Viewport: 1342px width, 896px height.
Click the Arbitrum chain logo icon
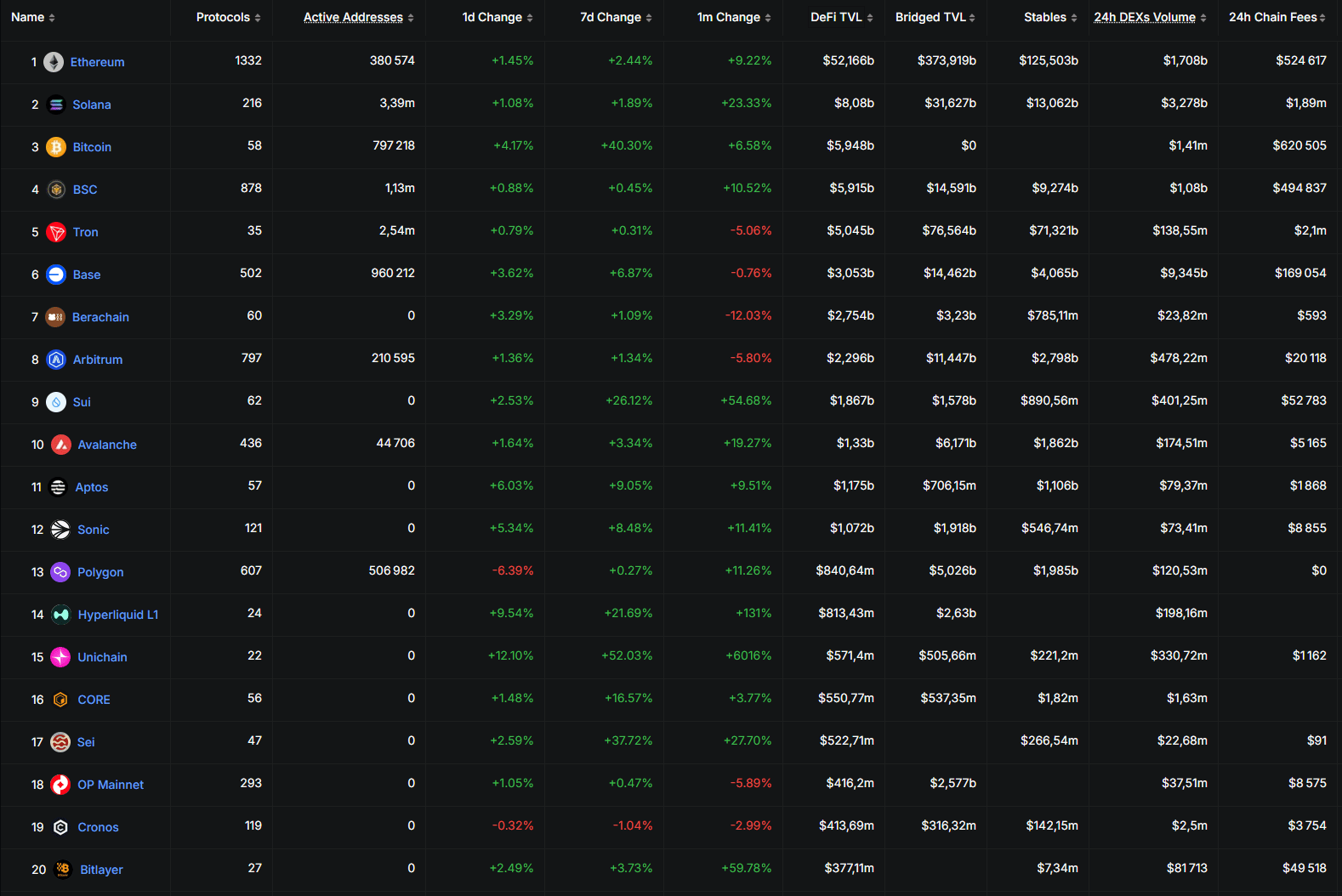click(56, 360)
